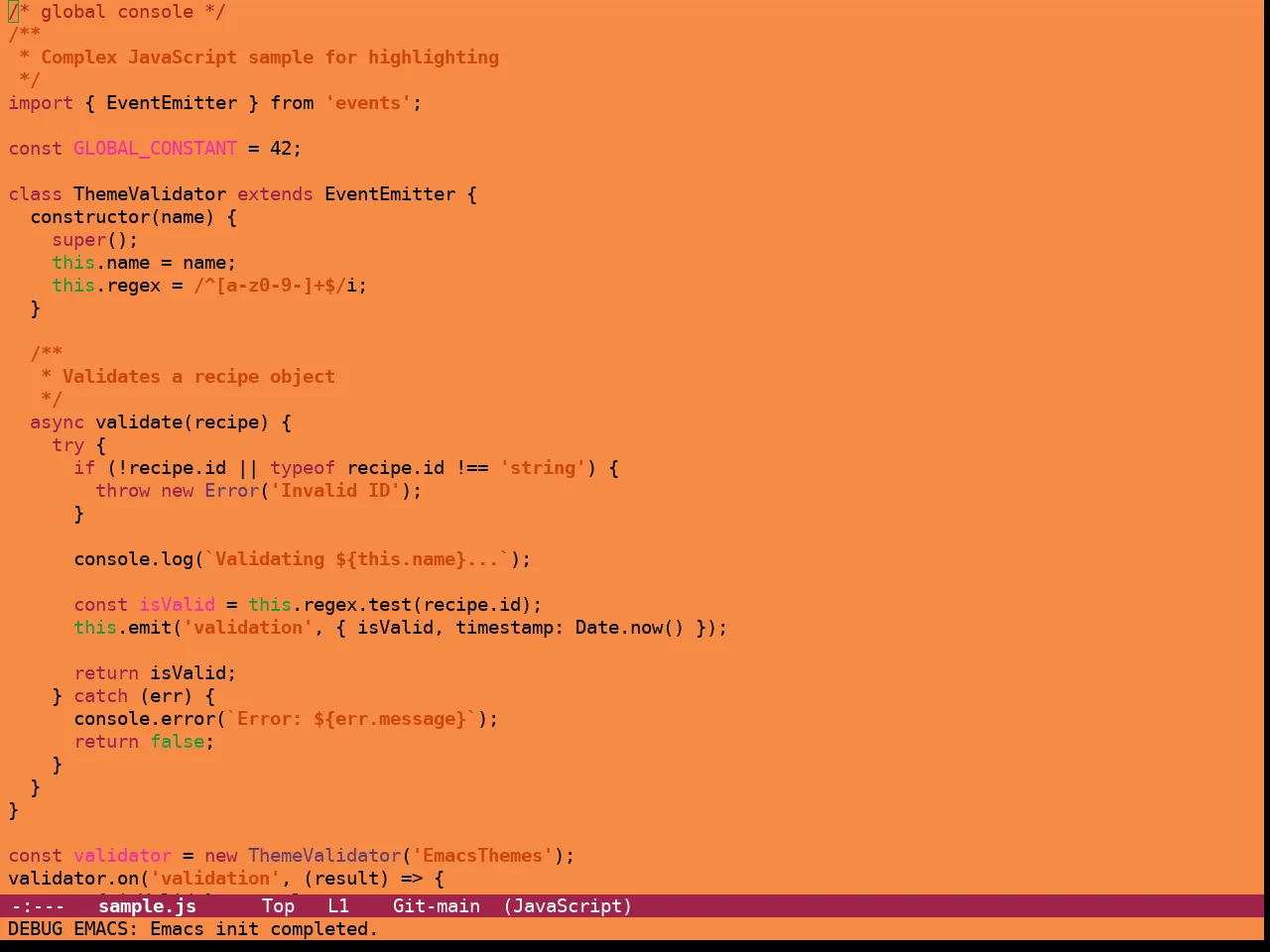
Task: Click the validator variable in const declaration
Action: tap(123, 856)
